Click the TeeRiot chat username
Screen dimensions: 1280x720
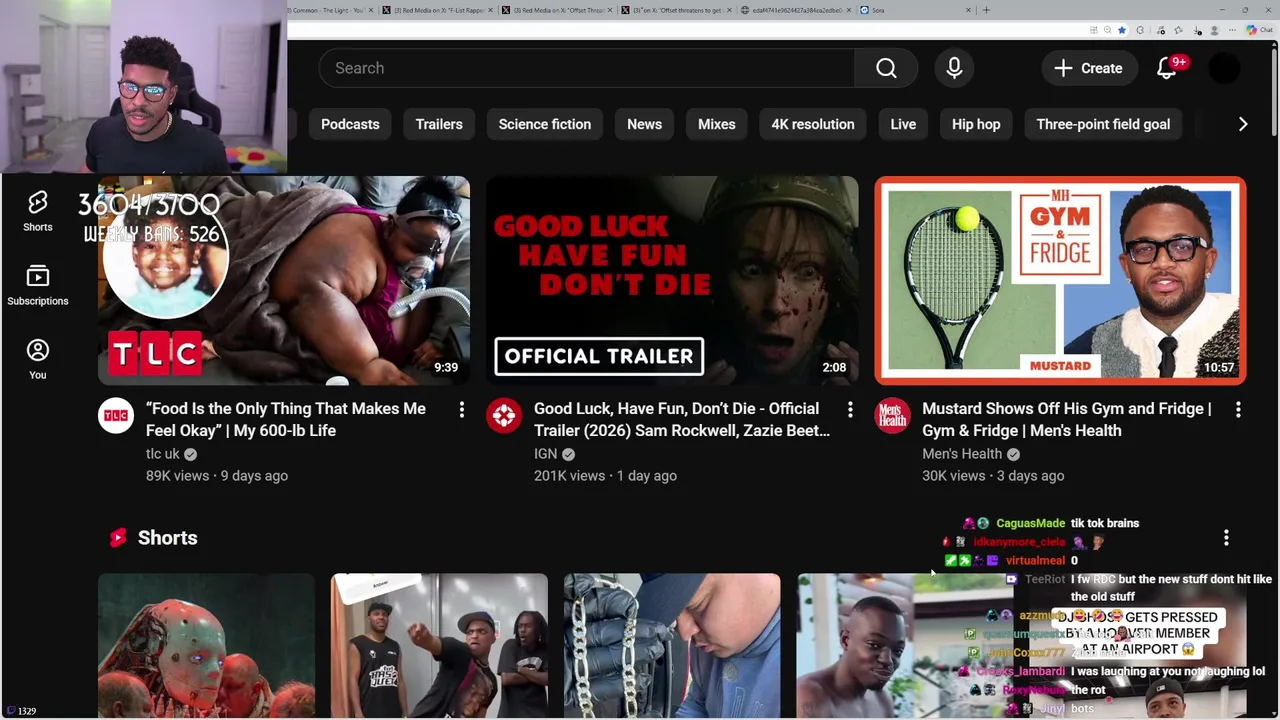pyautogui.click(x=1045, y=579)
